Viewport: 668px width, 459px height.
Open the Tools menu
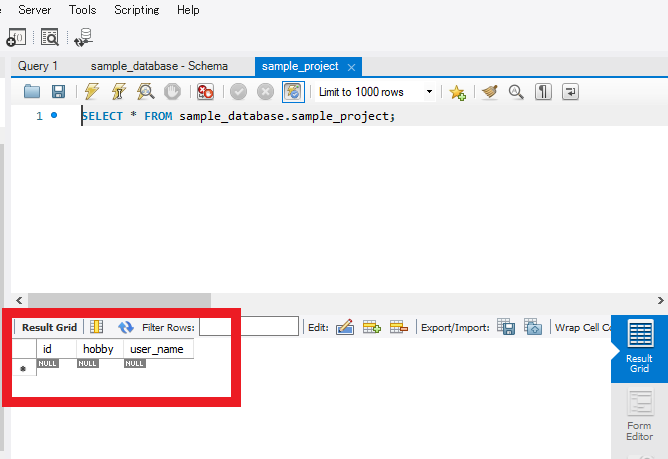click(83, 10)
